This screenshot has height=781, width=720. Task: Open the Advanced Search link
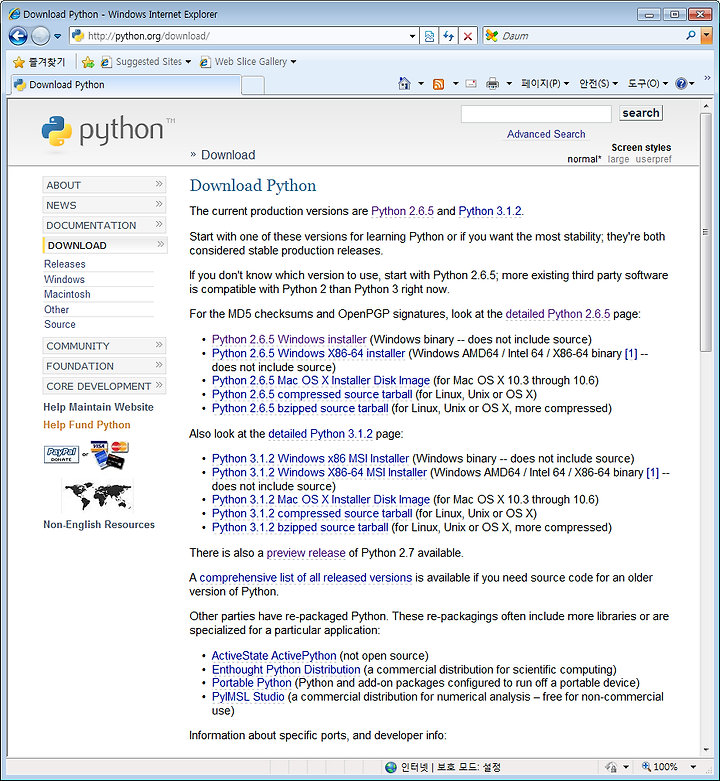click(x=546, y=134)
